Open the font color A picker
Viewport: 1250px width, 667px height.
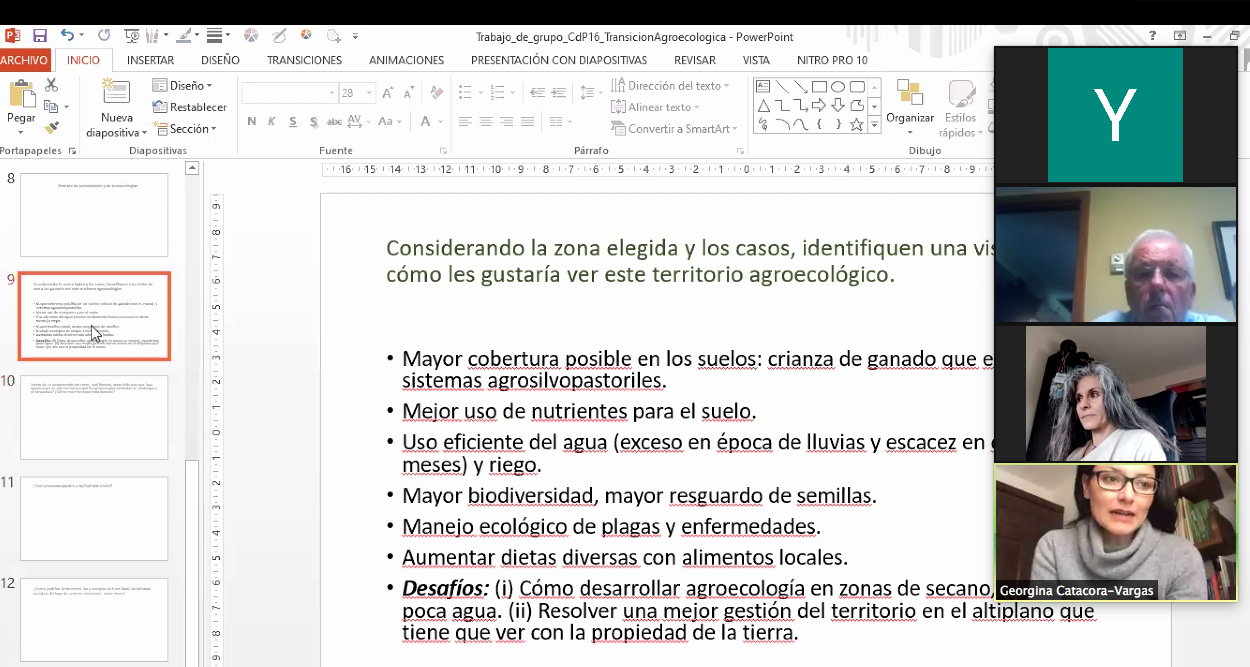point(427,122)
